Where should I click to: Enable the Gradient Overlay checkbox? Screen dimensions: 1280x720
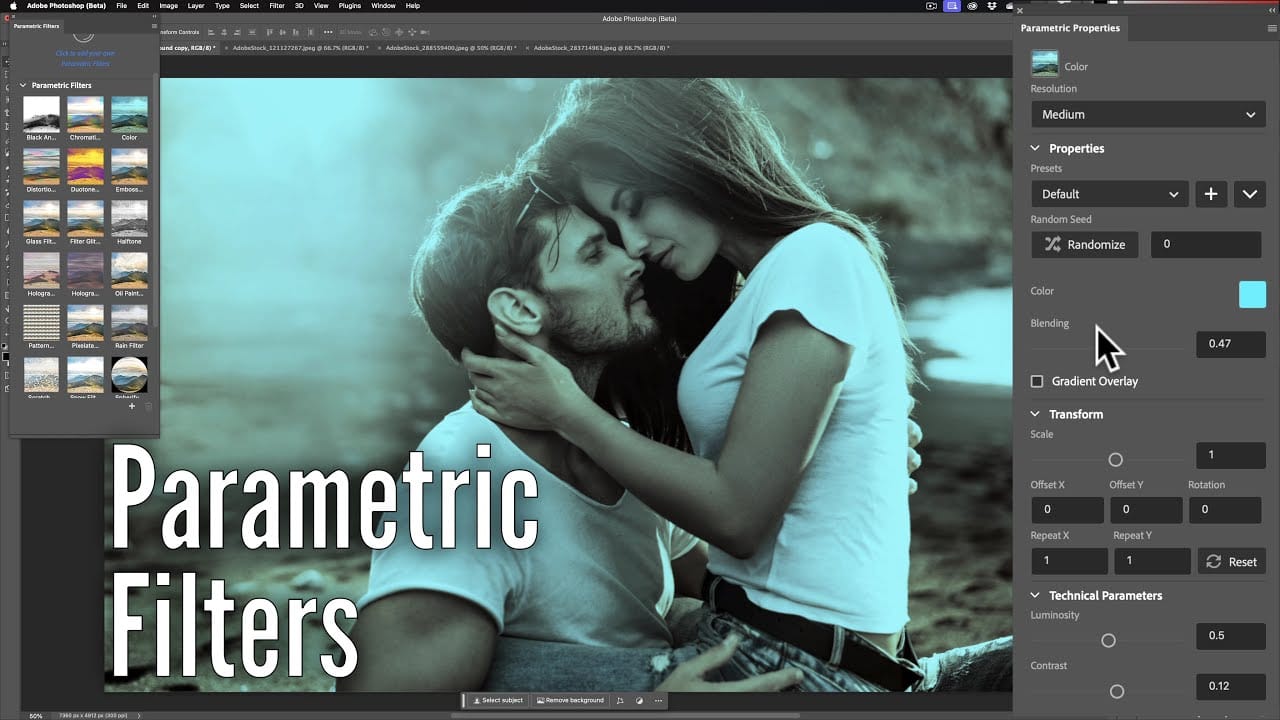pyautogui.click(x=1037, y=381)
